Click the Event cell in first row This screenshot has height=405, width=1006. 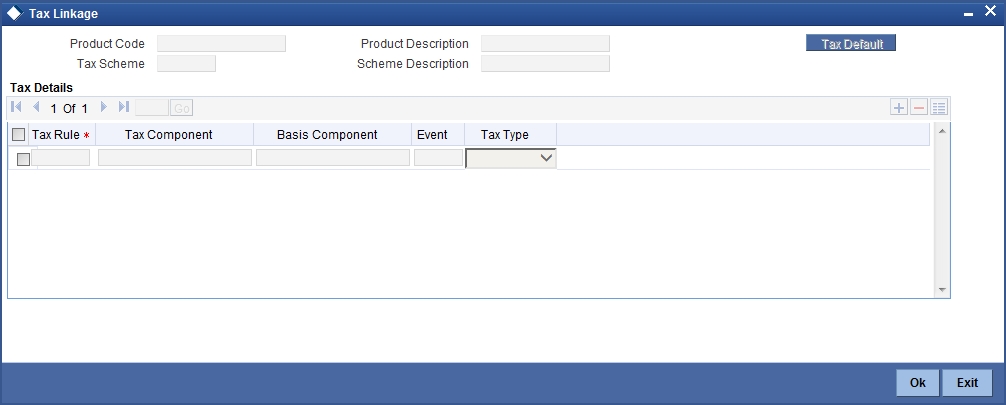tap(438, 158)
